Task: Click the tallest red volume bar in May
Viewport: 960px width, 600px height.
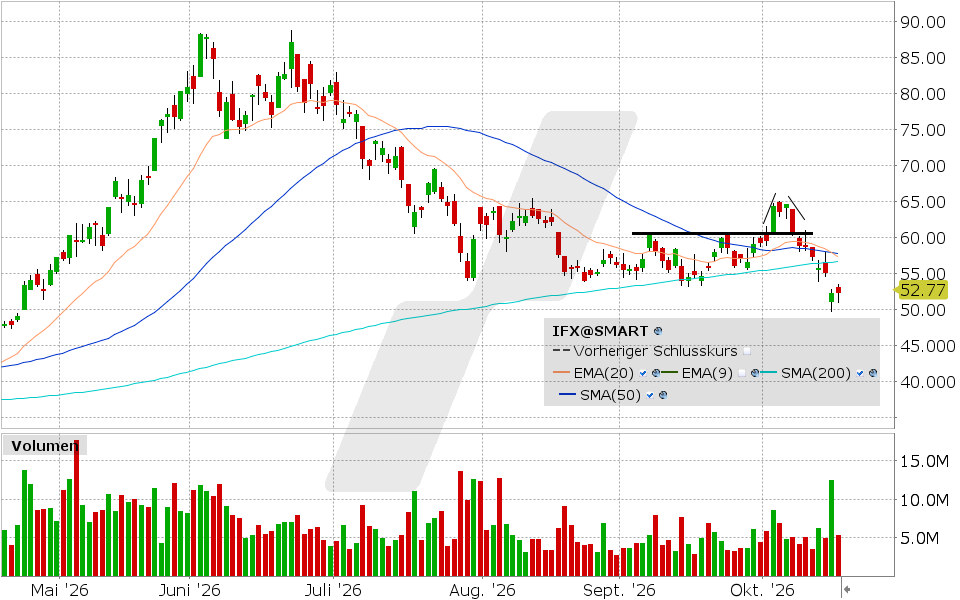Action: pyautogui.click(x=76, y=508)
